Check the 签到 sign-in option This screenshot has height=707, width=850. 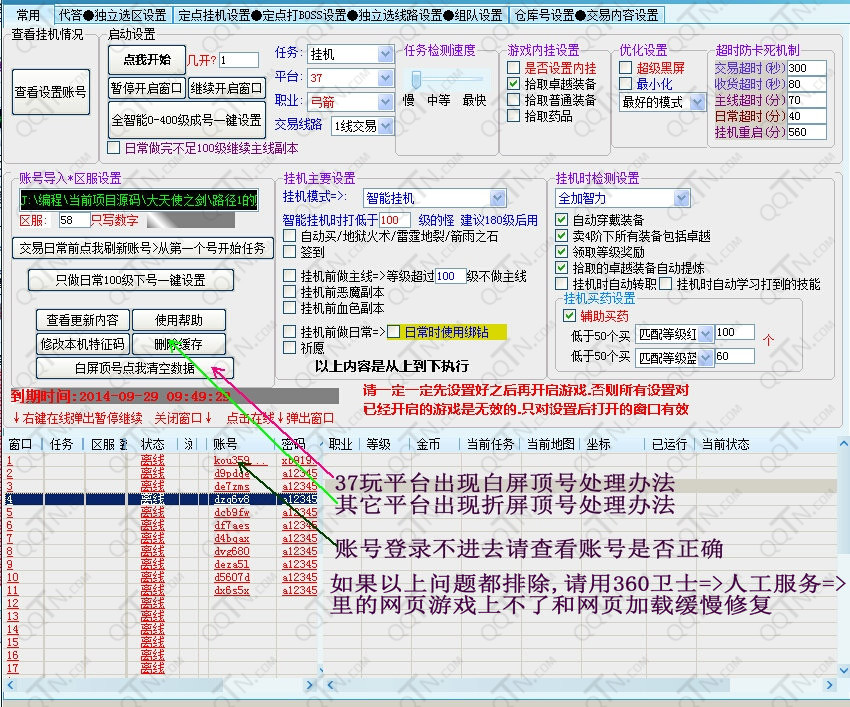(x=291, y=253)
